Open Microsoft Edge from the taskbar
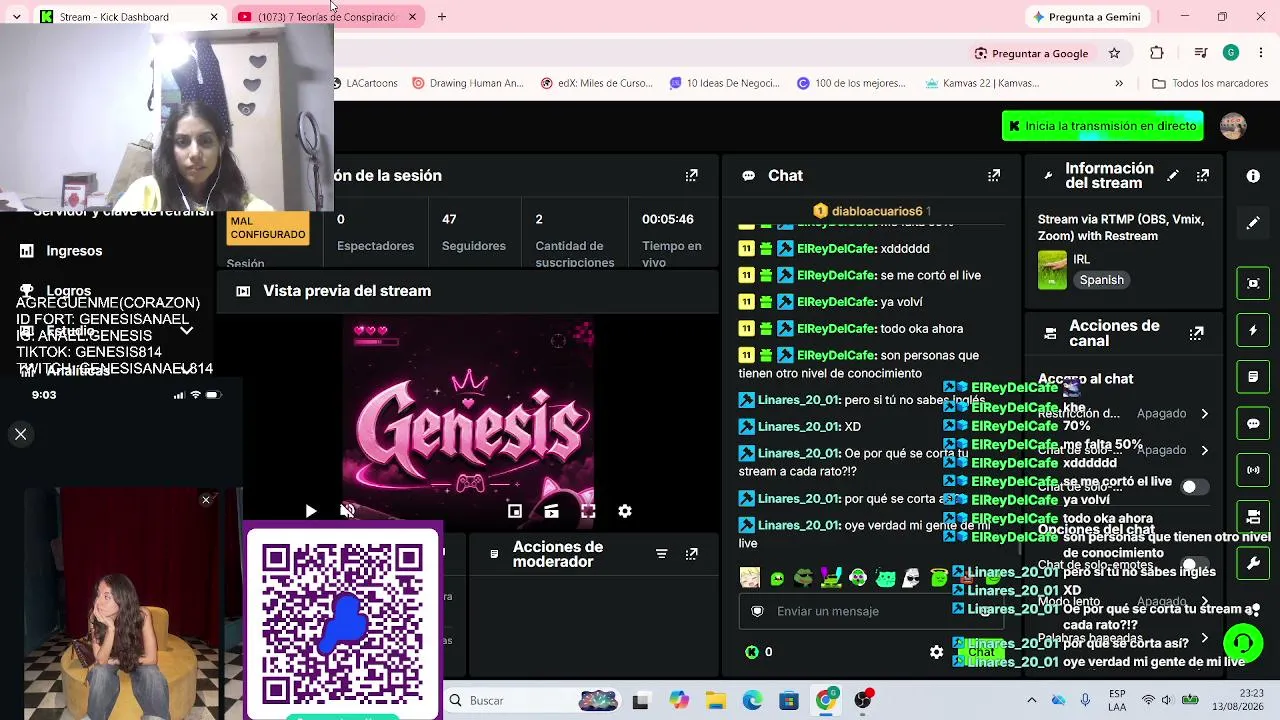The width and height of the screenshot is (1280, 720). pos(752,700)
